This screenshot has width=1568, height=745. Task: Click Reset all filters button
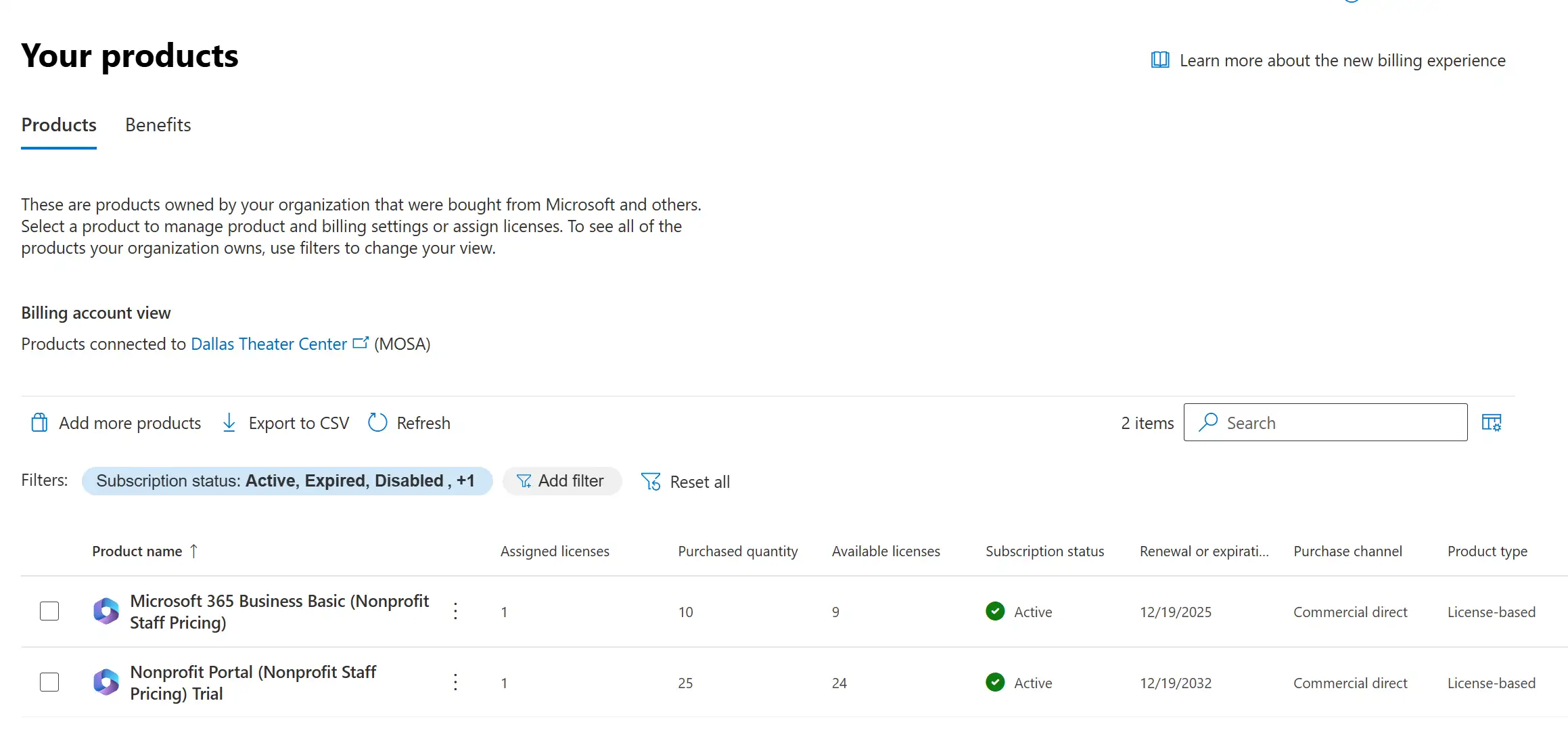pos(685,482)
